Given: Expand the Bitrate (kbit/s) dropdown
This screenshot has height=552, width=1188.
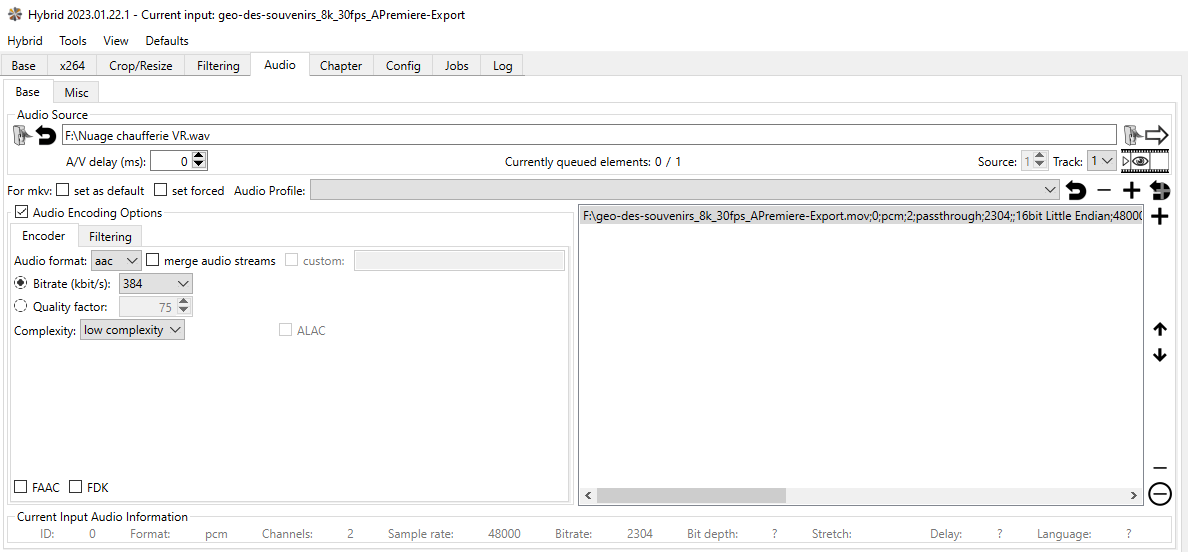Looking at the screenshot, I should point(155,284).
